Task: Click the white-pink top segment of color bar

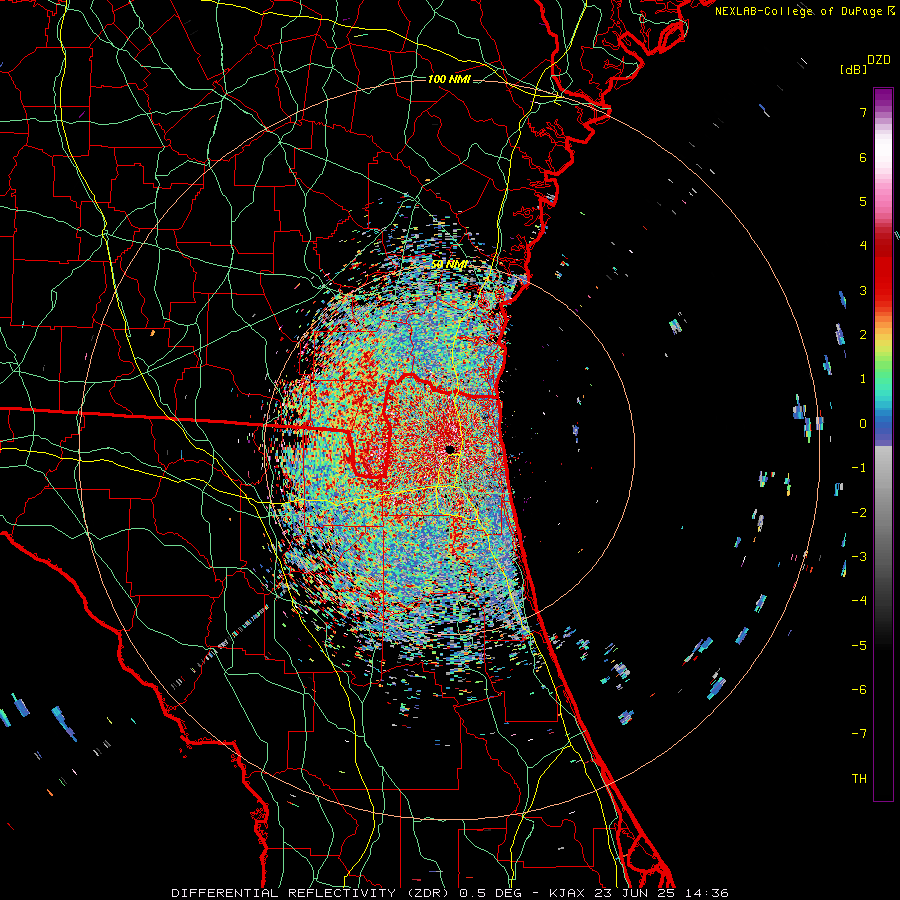Action: pyautogui.click(x=883, y=152)
